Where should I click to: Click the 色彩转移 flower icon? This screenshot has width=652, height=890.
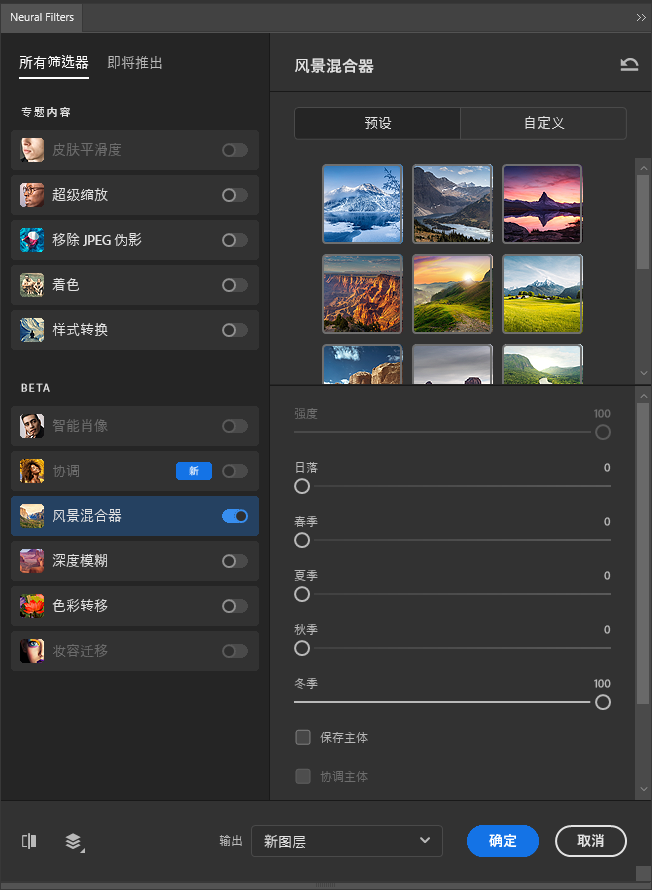32,606
